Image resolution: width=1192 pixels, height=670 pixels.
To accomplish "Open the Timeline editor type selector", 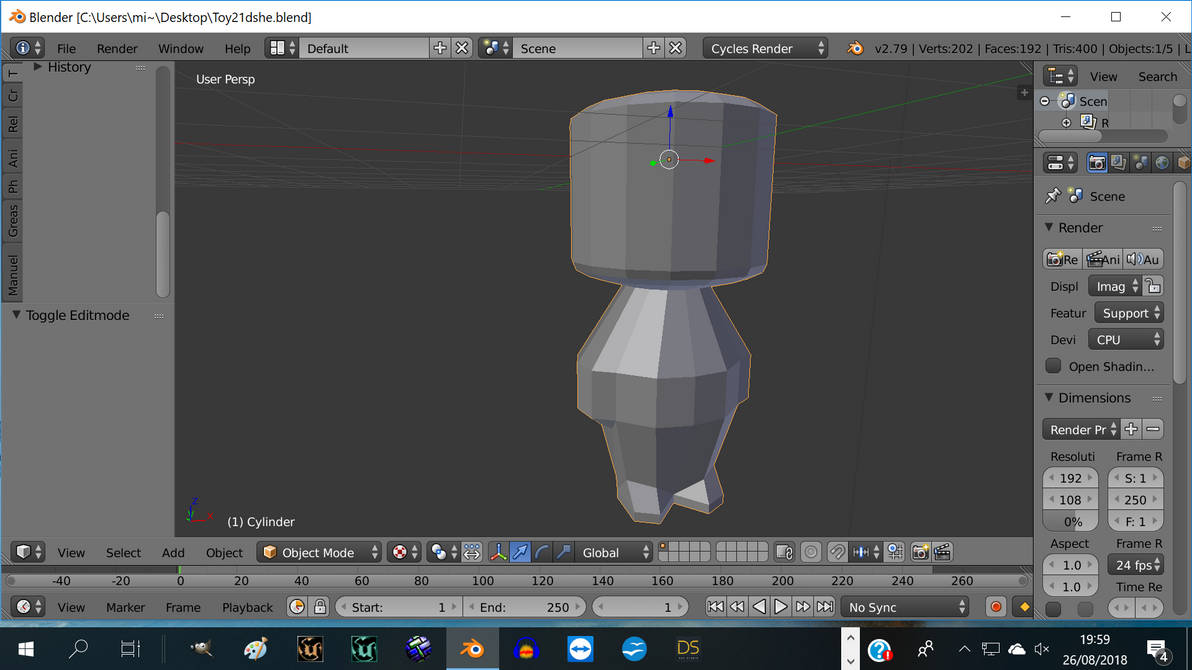I will [x=28, y=607].
